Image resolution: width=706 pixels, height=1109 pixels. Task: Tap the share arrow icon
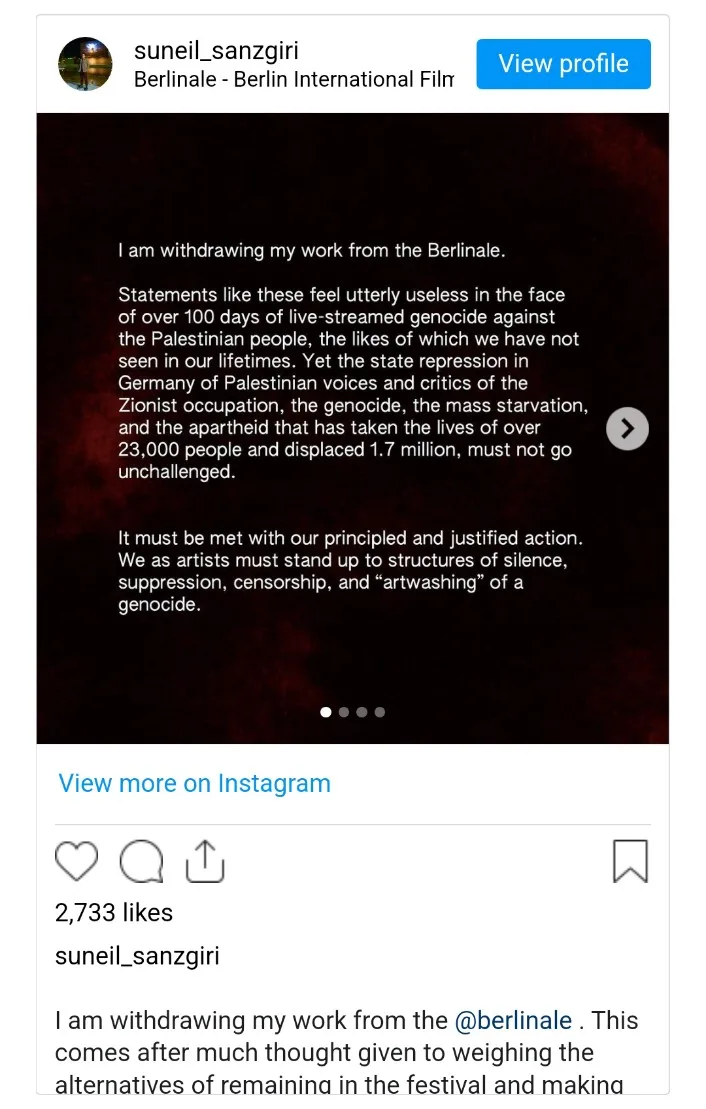coord(203,861)
